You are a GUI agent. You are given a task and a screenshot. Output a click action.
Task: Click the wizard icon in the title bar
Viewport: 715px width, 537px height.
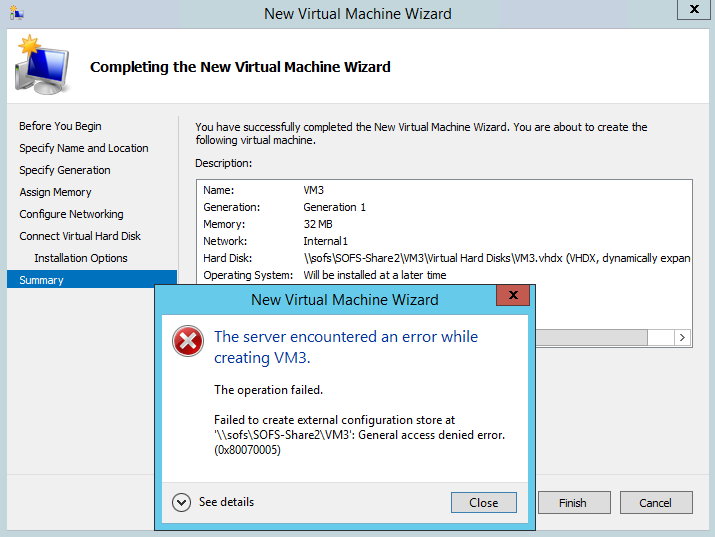tap(16, 14)
